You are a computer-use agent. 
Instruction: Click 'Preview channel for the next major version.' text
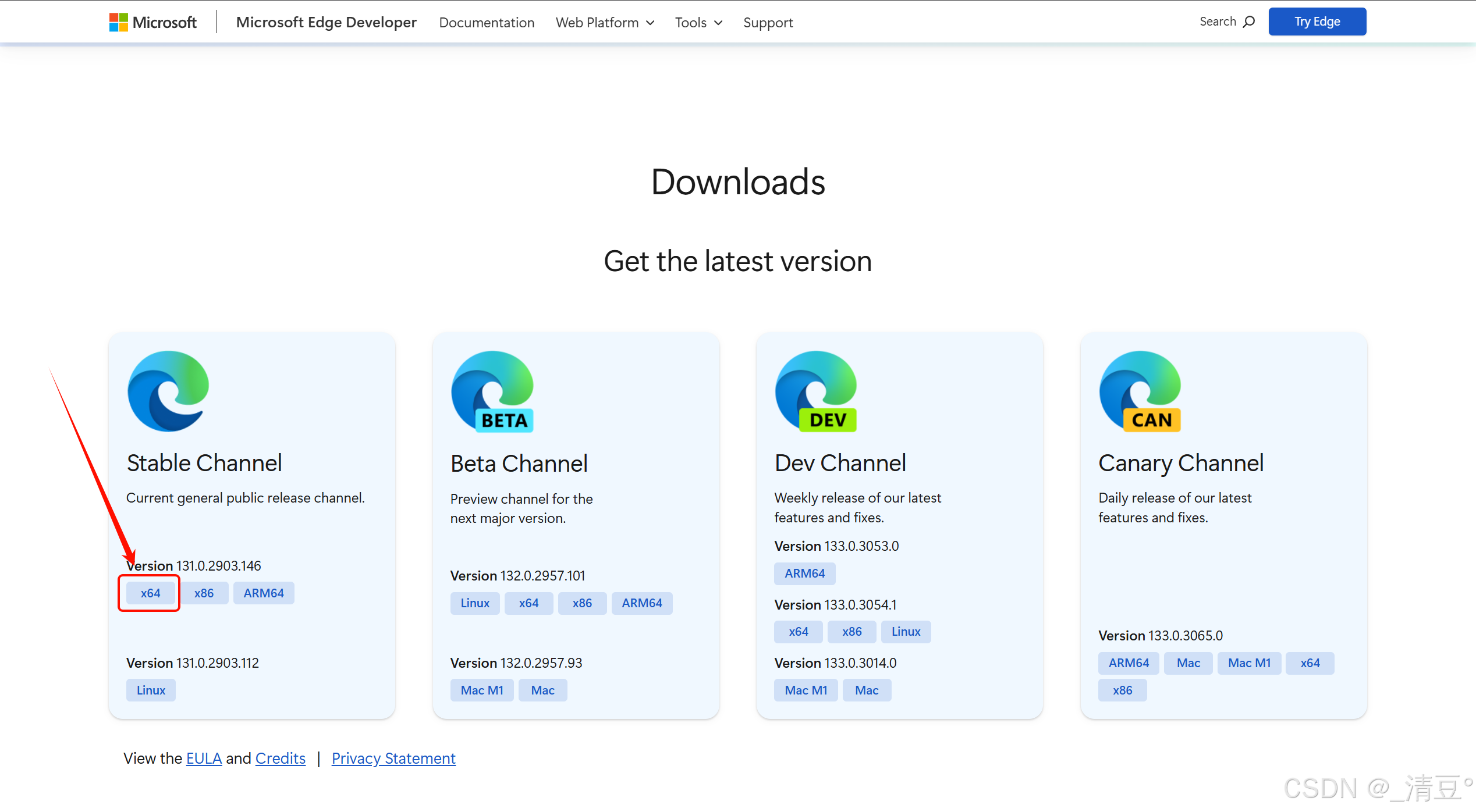[521, 509]
